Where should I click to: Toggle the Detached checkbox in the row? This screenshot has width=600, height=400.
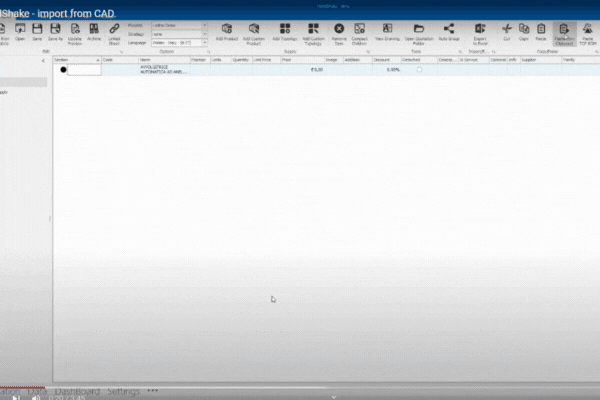click(419, 70)
